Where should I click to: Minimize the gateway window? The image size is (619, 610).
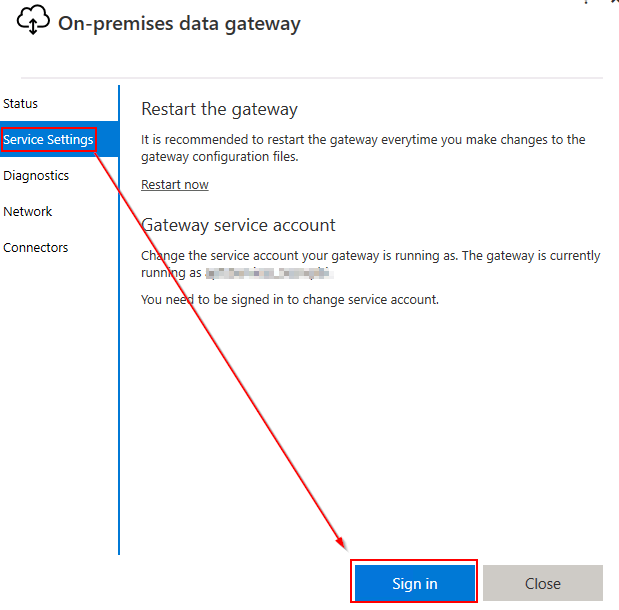pos(587,3)
